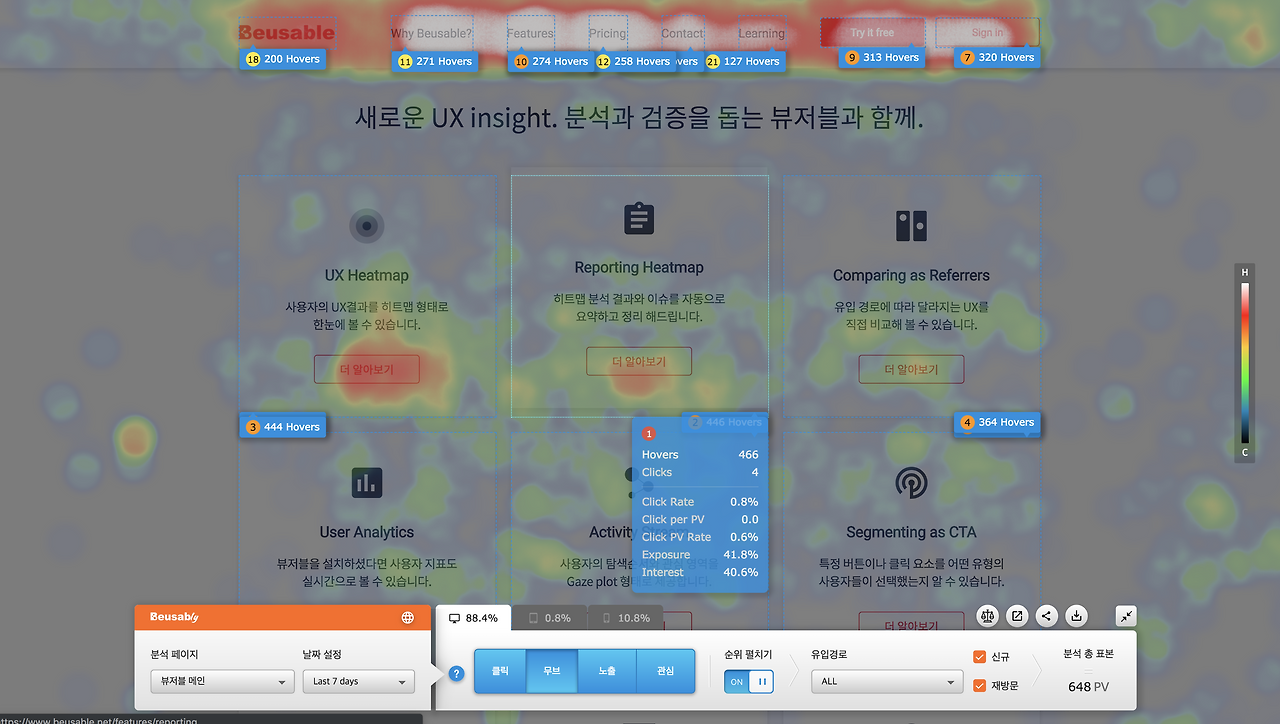
Task: Open the Why Beusable? nav link
Action: 431,33
